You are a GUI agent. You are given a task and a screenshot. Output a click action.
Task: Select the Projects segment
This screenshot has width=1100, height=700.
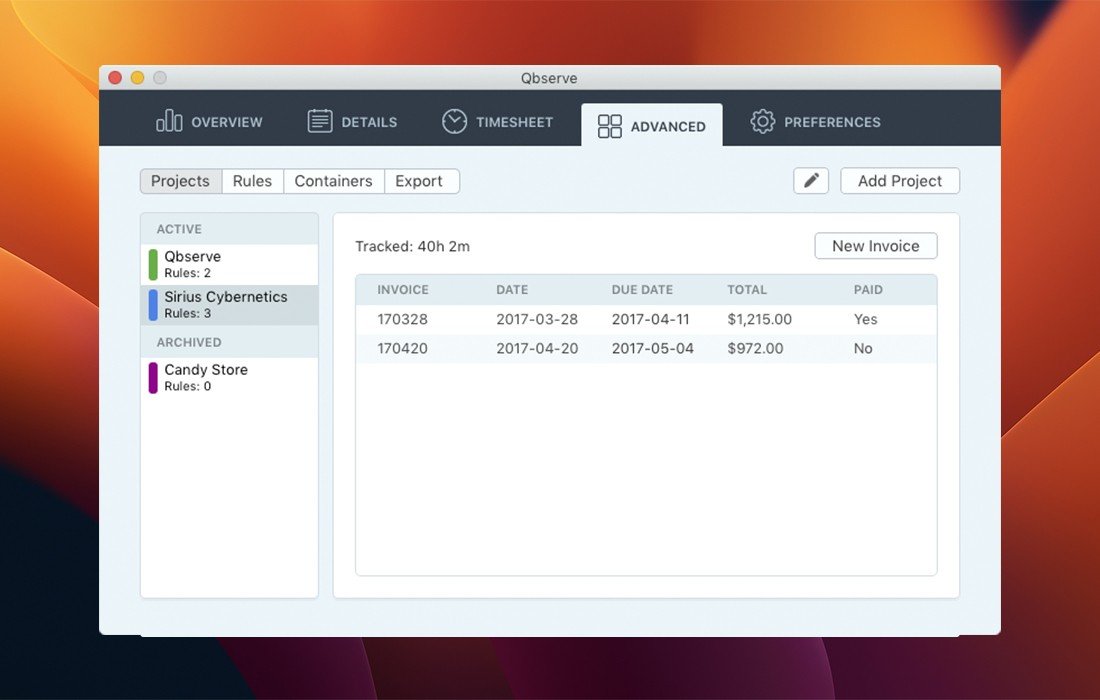(180, 181)
